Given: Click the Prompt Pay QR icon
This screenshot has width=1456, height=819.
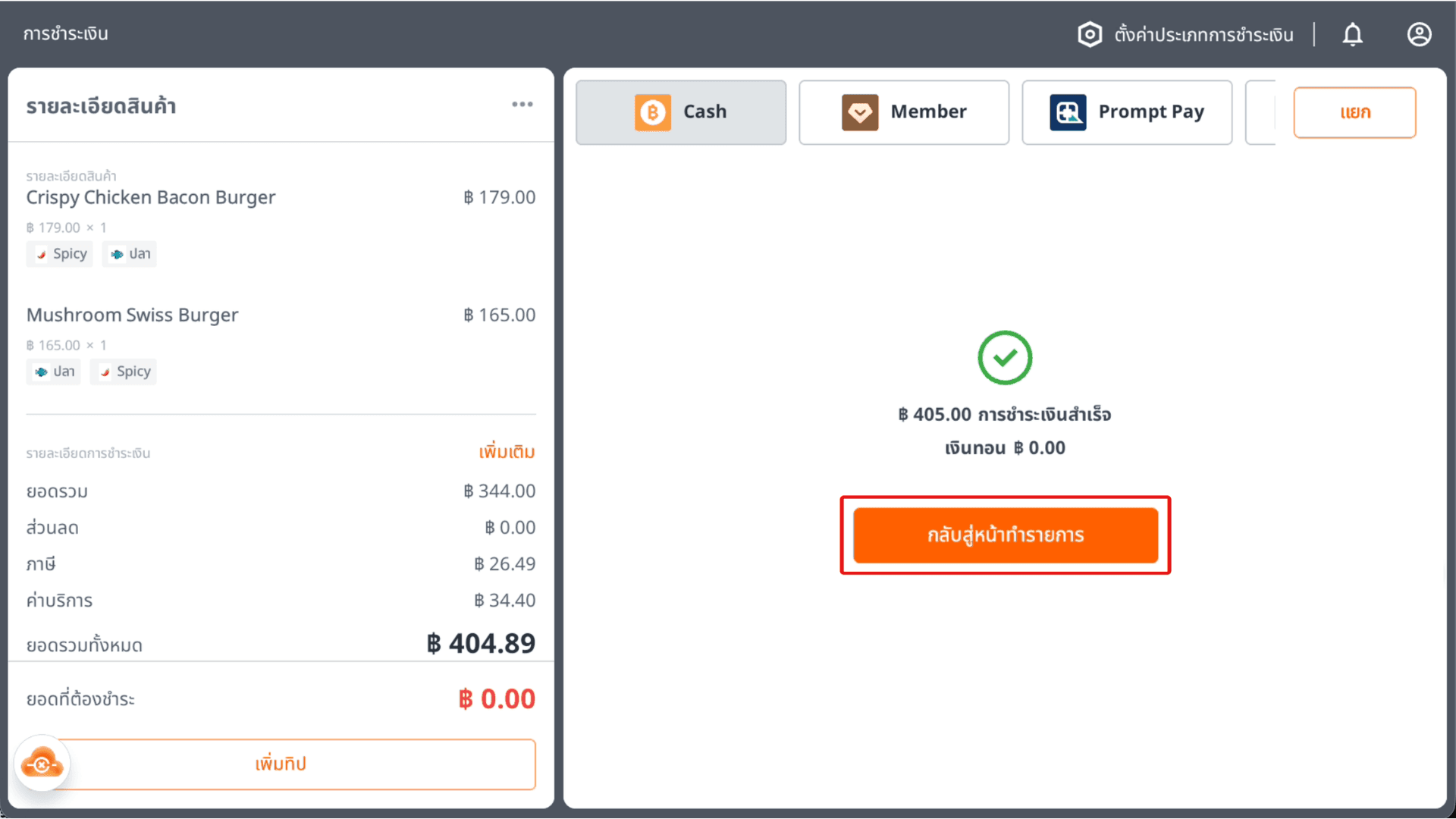Looking at the screenshot, I should 1068,112.
